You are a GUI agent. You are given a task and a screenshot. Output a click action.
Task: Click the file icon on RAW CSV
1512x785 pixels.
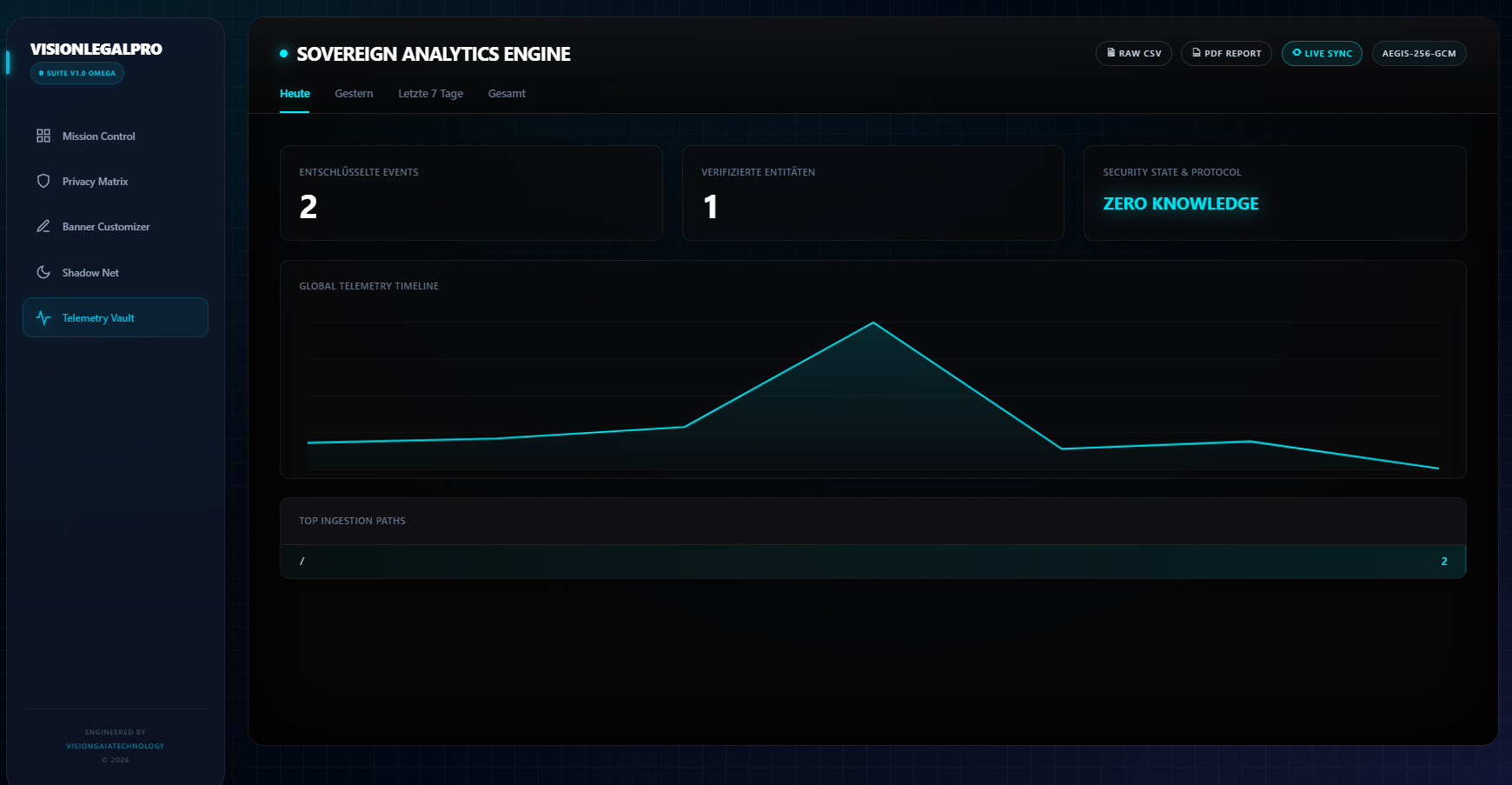[x=1111, y=53]
